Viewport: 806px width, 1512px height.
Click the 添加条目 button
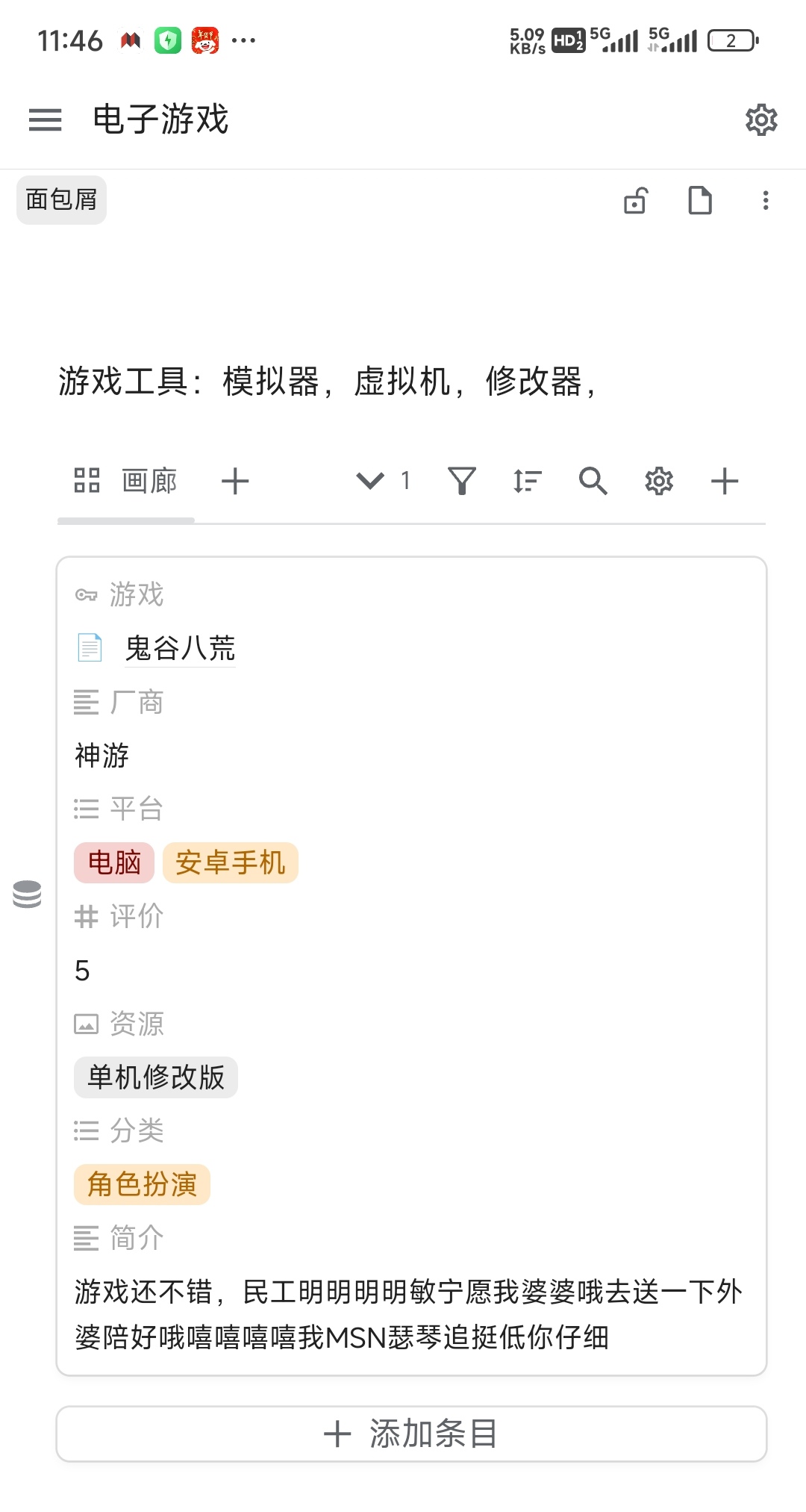(411, 1434)
